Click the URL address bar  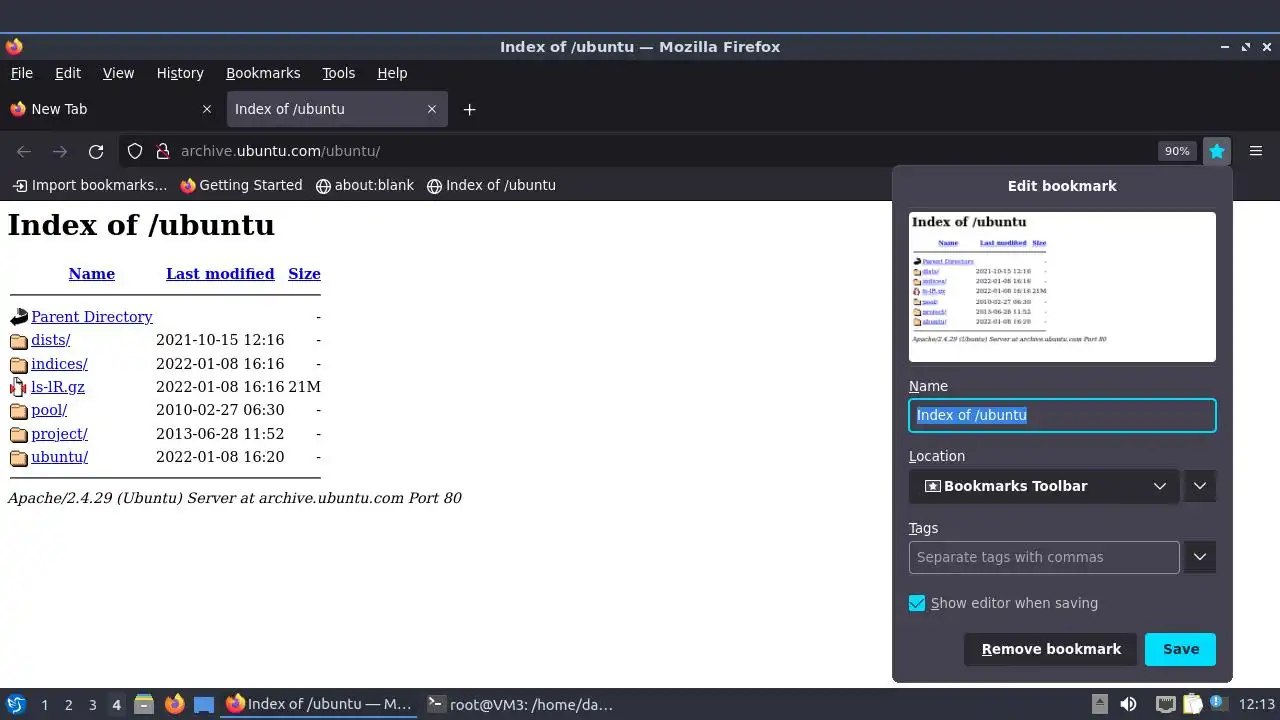(x=660, y=151)
